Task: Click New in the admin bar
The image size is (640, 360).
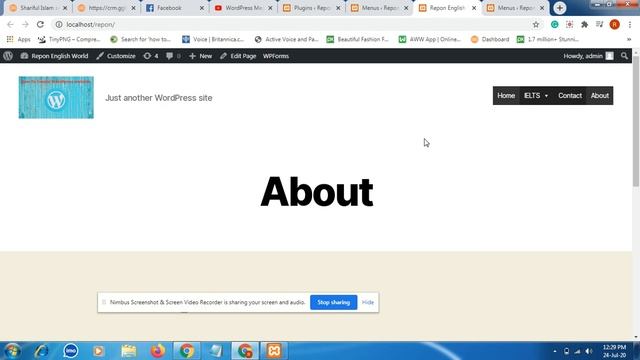Action: (200, 56)
